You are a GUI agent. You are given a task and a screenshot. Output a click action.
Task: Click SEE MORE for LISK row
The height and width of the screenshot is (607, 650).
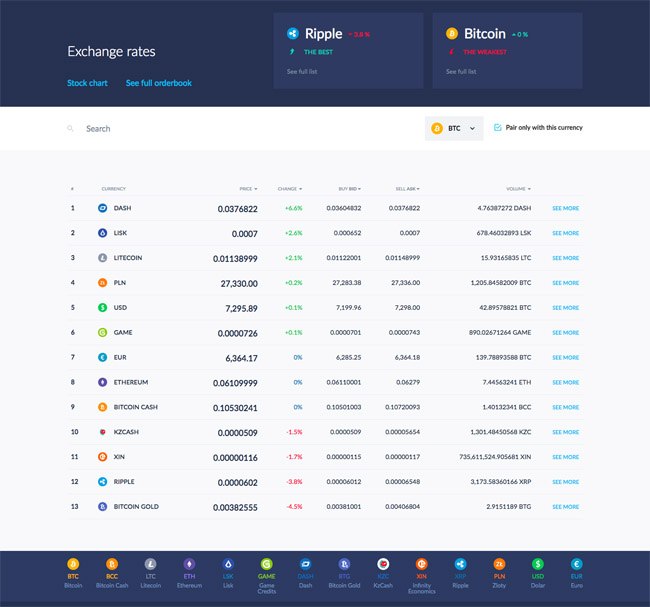click(x=565, y=233)
